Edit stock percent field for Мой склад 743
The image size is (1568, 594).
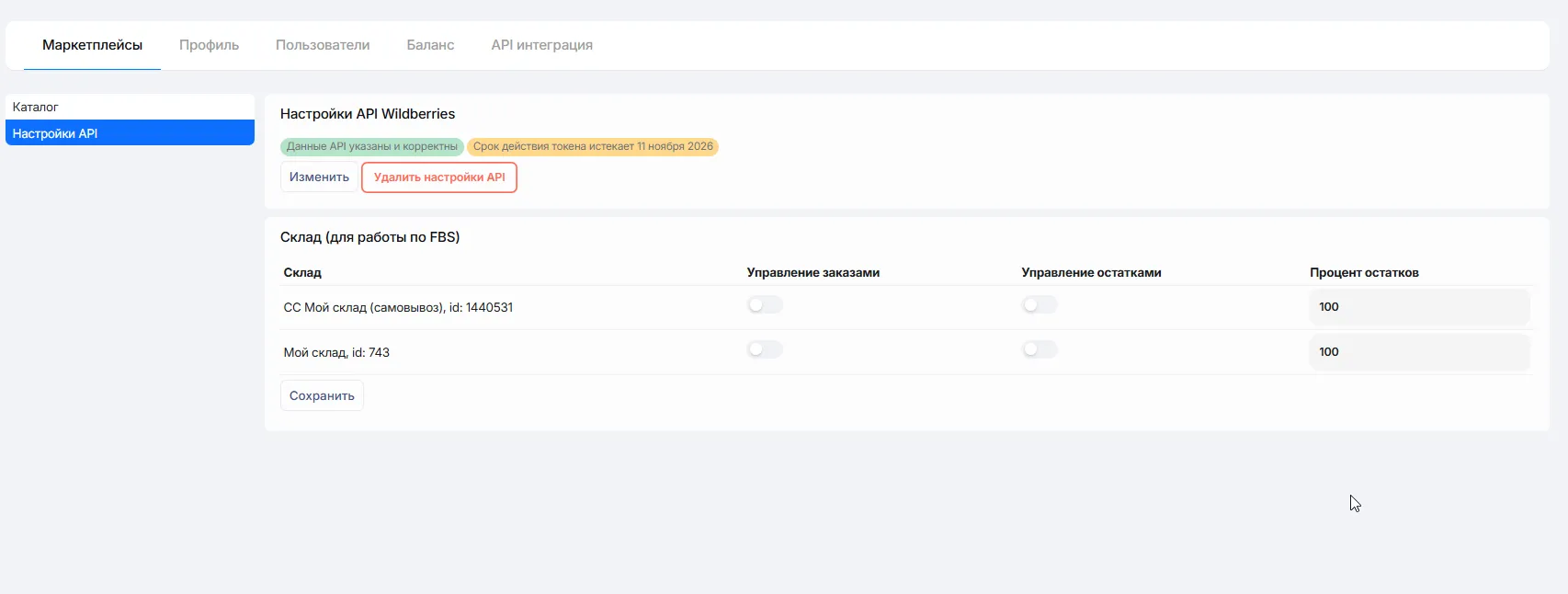click(x=1419, y=352)
